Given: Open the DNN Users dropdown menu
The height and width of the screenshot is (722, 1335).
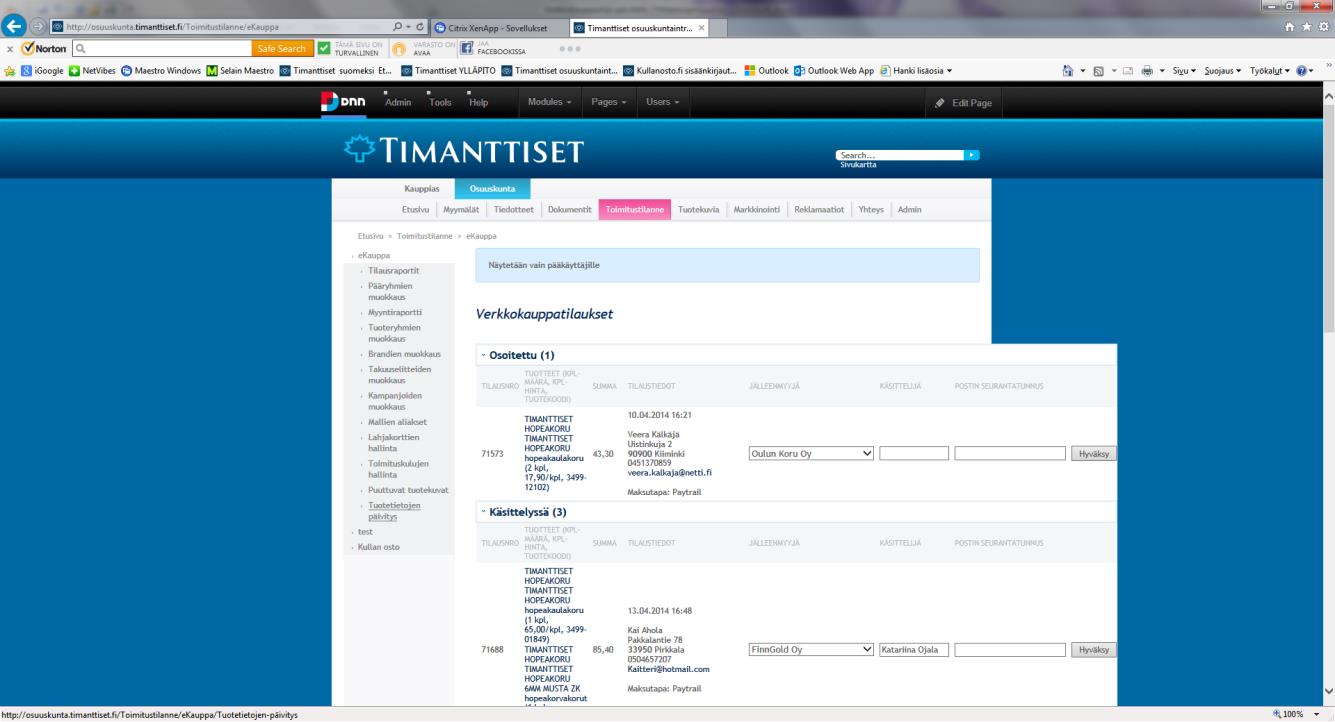Looking at the screenshot, I should [662, 103].
